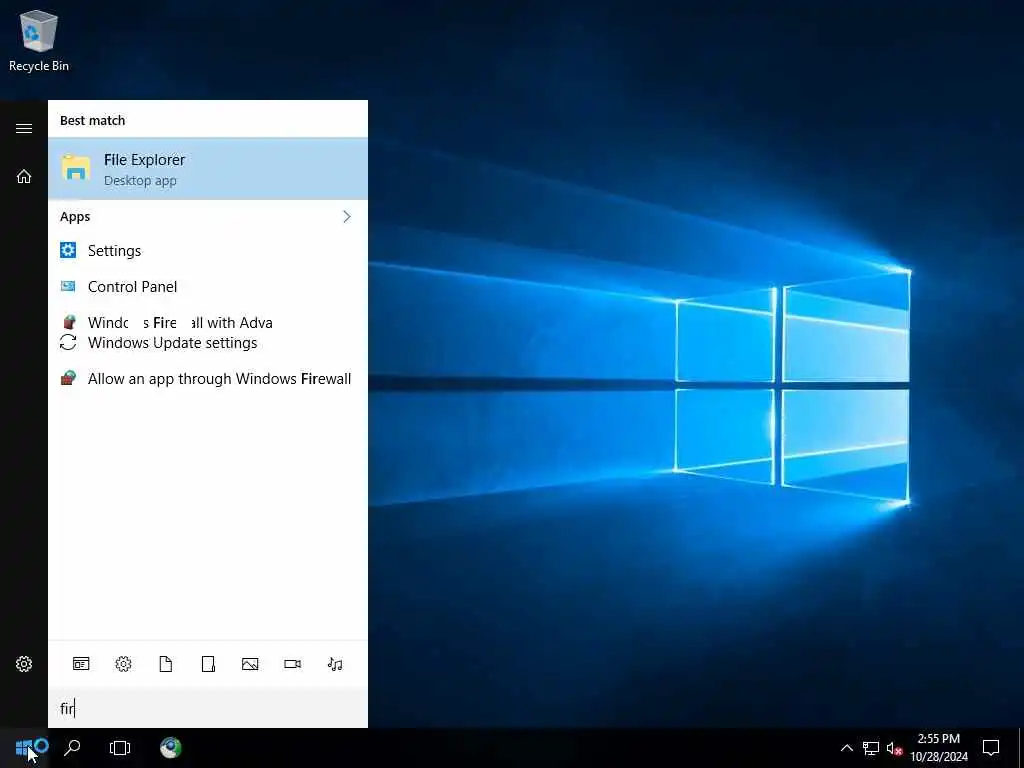Open Windows Update settings result
The image size is (1024, 768).
click(x=208, y=343)
